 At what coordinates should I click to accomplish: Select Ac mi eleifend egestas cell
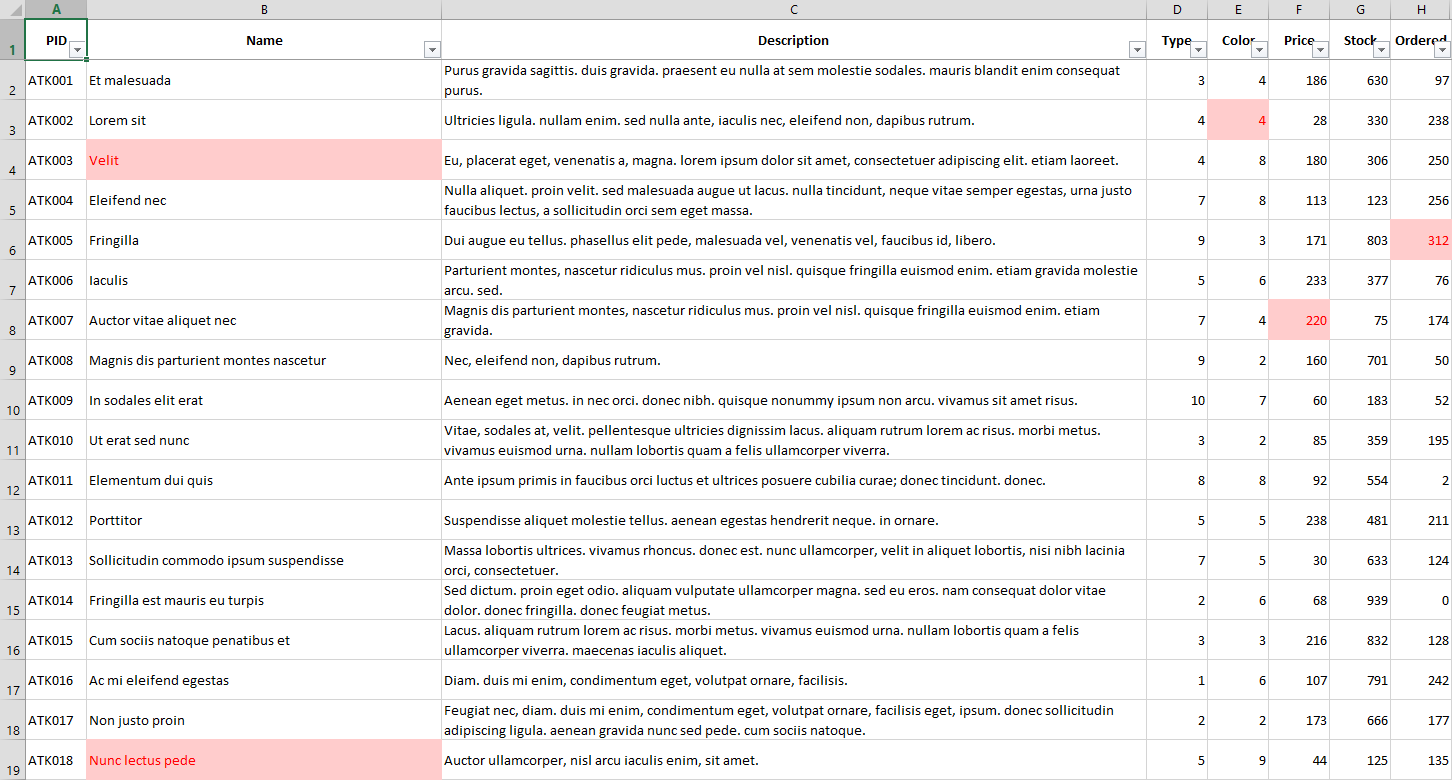click(x=264, y=680)
